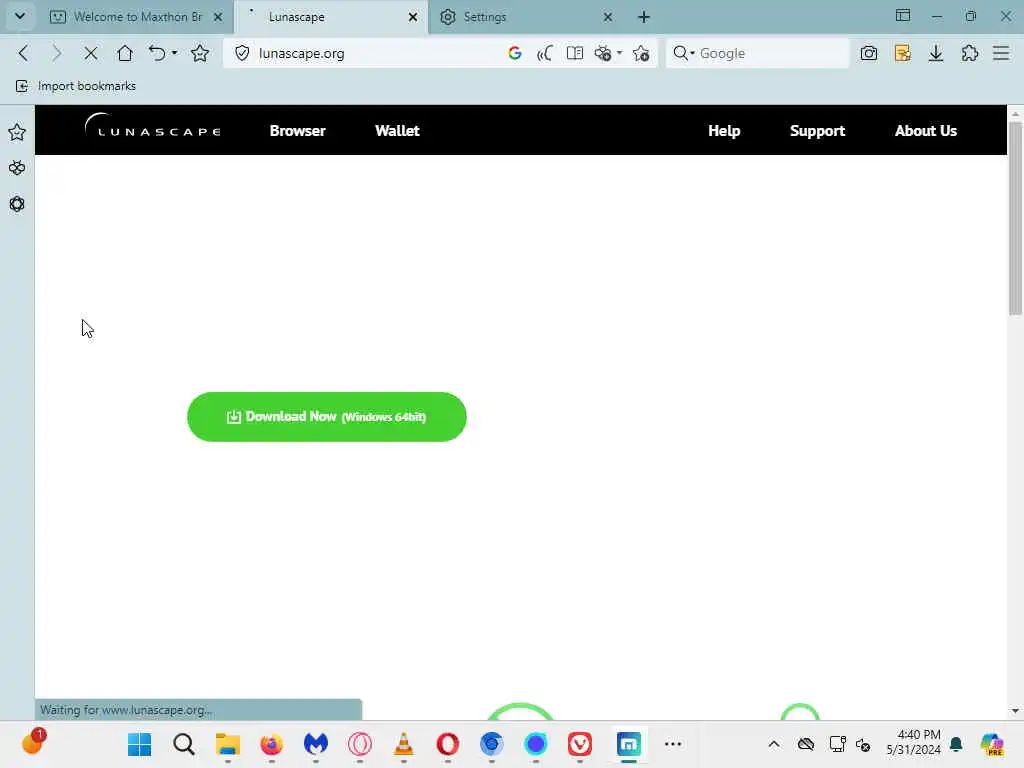The width and height of the screenshot is (1024, 768).
Task: Show hidden system tray icons
Action: tap(774, 744)
